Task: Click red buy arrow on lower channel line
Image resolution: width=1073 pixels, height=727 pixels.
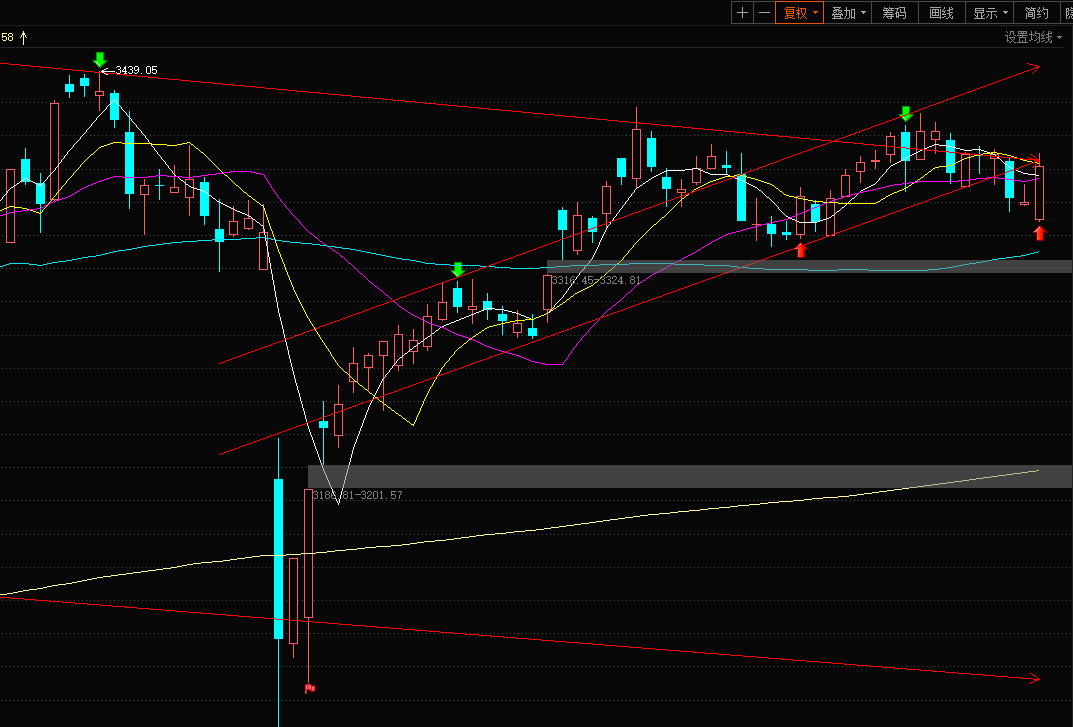Action: pyautogui.click(x=801, y=250)
